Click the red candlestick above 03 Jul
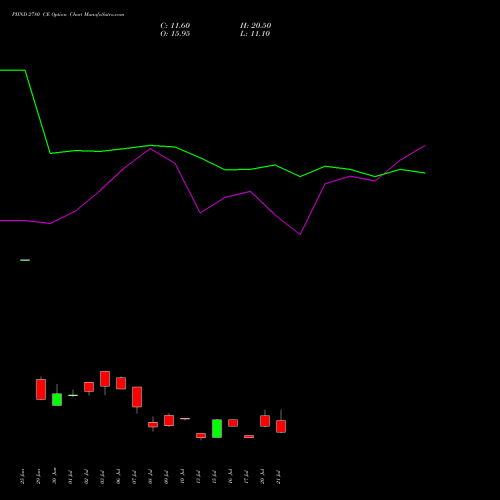500x500 pixels. pyautogui.click(x=105, y=379)
